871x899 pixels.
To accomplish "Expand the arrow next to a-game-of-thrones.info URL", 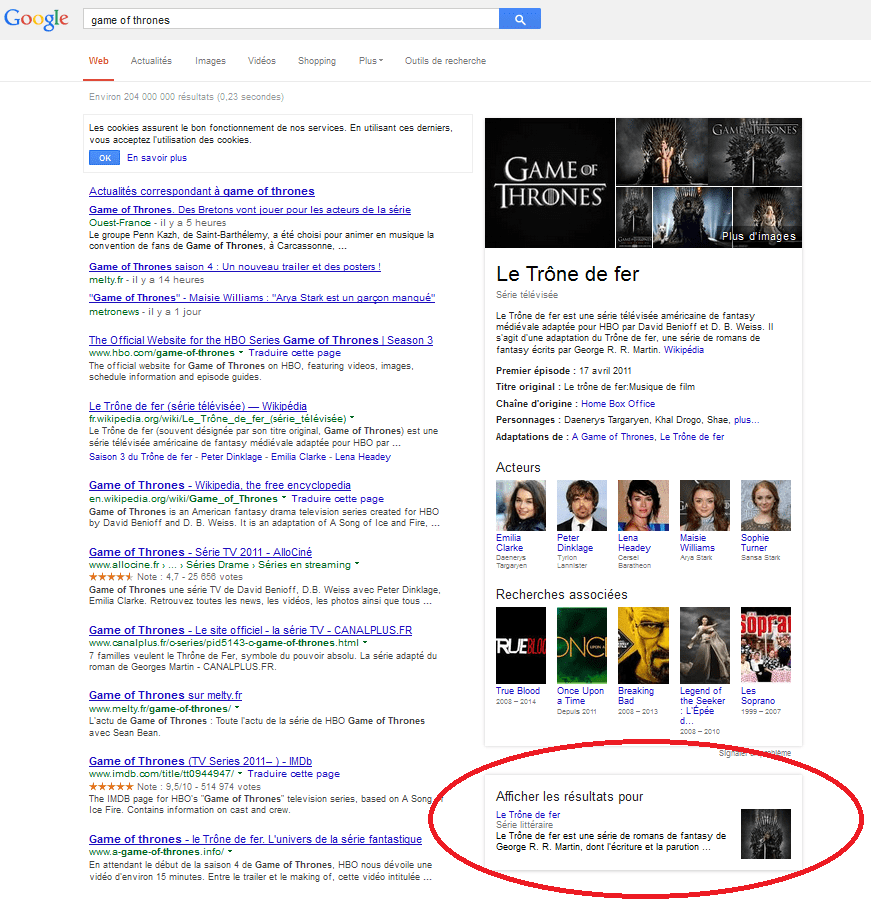I will click(229, 851).
